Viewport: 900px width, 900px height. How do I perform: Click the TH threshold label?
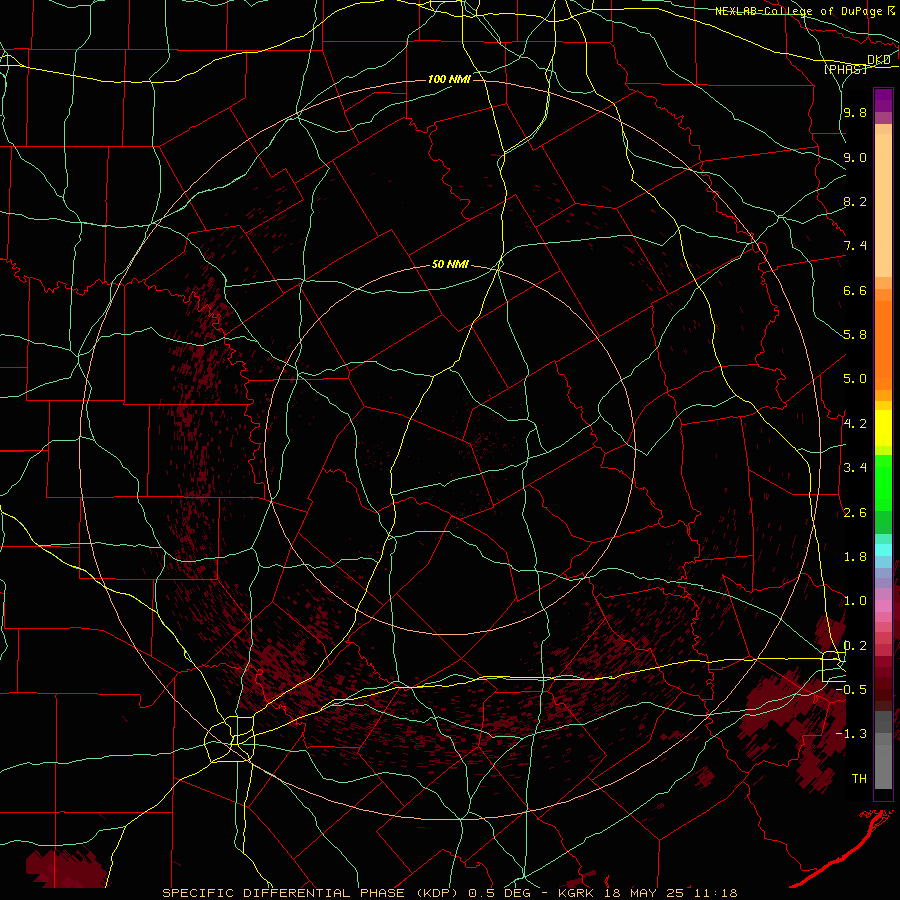pos(859,779)
